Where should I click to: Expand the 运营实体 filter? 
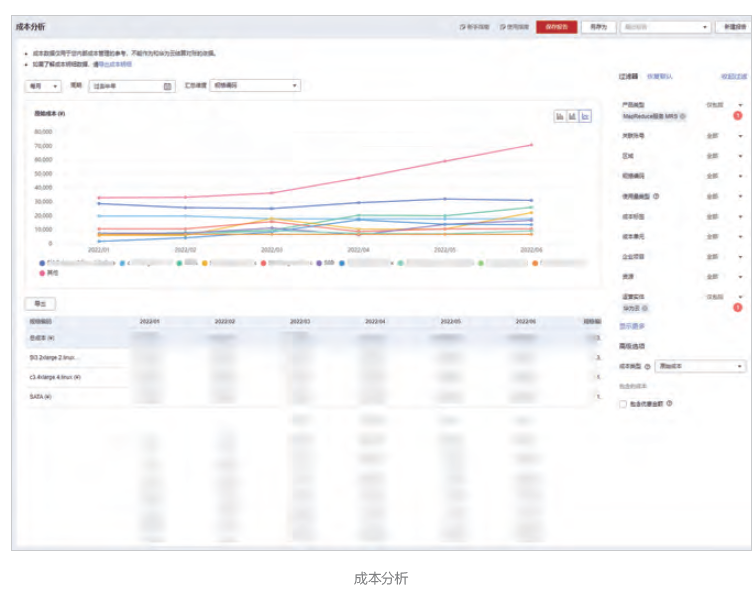[x=740, y=297]
